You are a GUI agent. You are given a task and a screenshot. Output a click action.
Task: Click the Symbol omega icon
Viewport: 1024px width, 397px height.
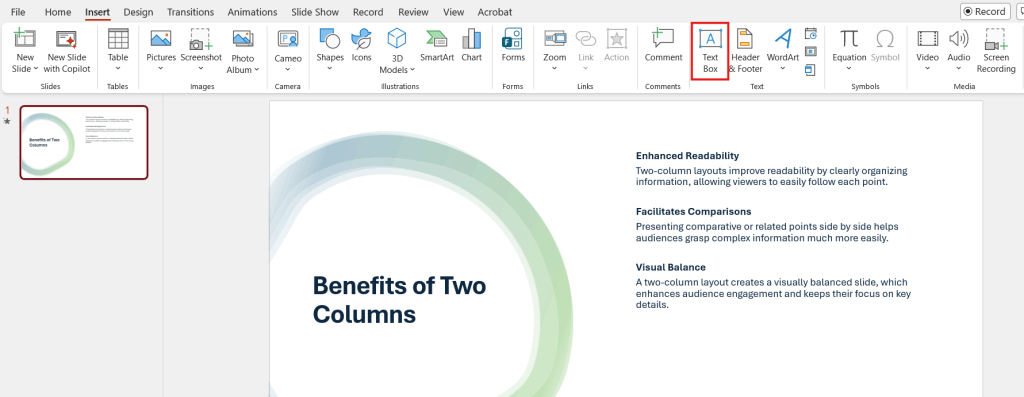(x=885, y=39)
